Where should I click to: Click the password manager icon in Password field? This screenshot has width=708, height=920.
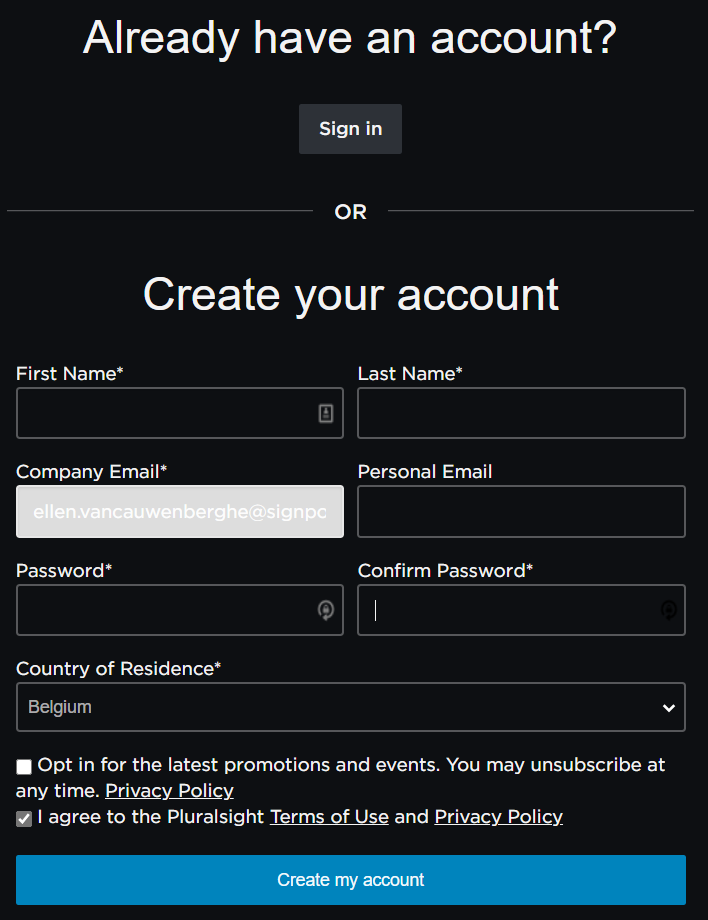click(326, 610)
